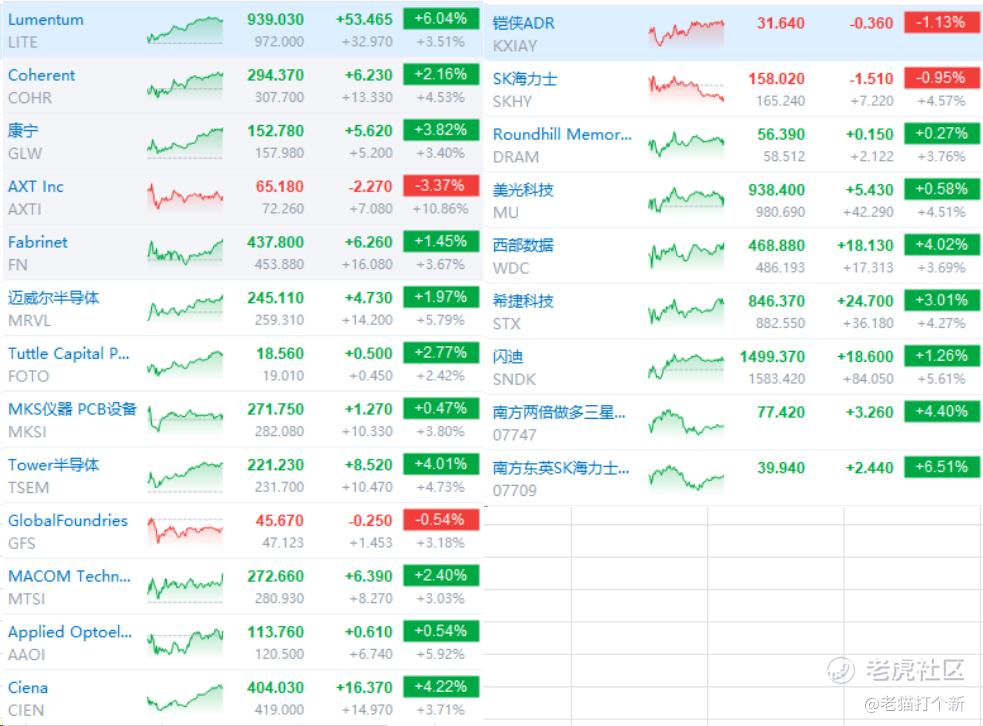Click the 闪迪 +1.26% change badge

coord(942,356)
